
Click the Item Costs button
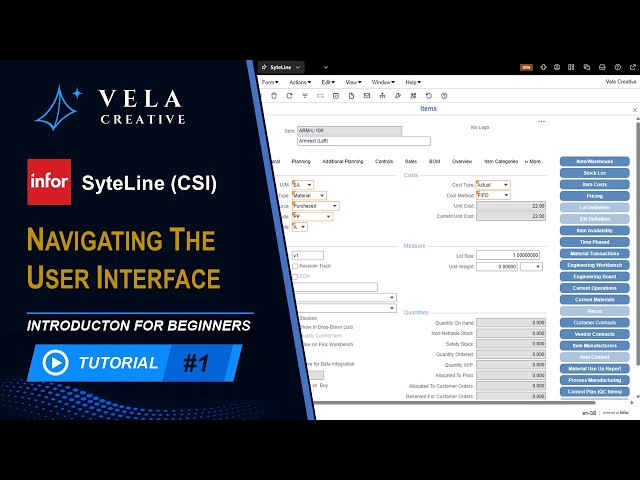click(x=595, y=184)
